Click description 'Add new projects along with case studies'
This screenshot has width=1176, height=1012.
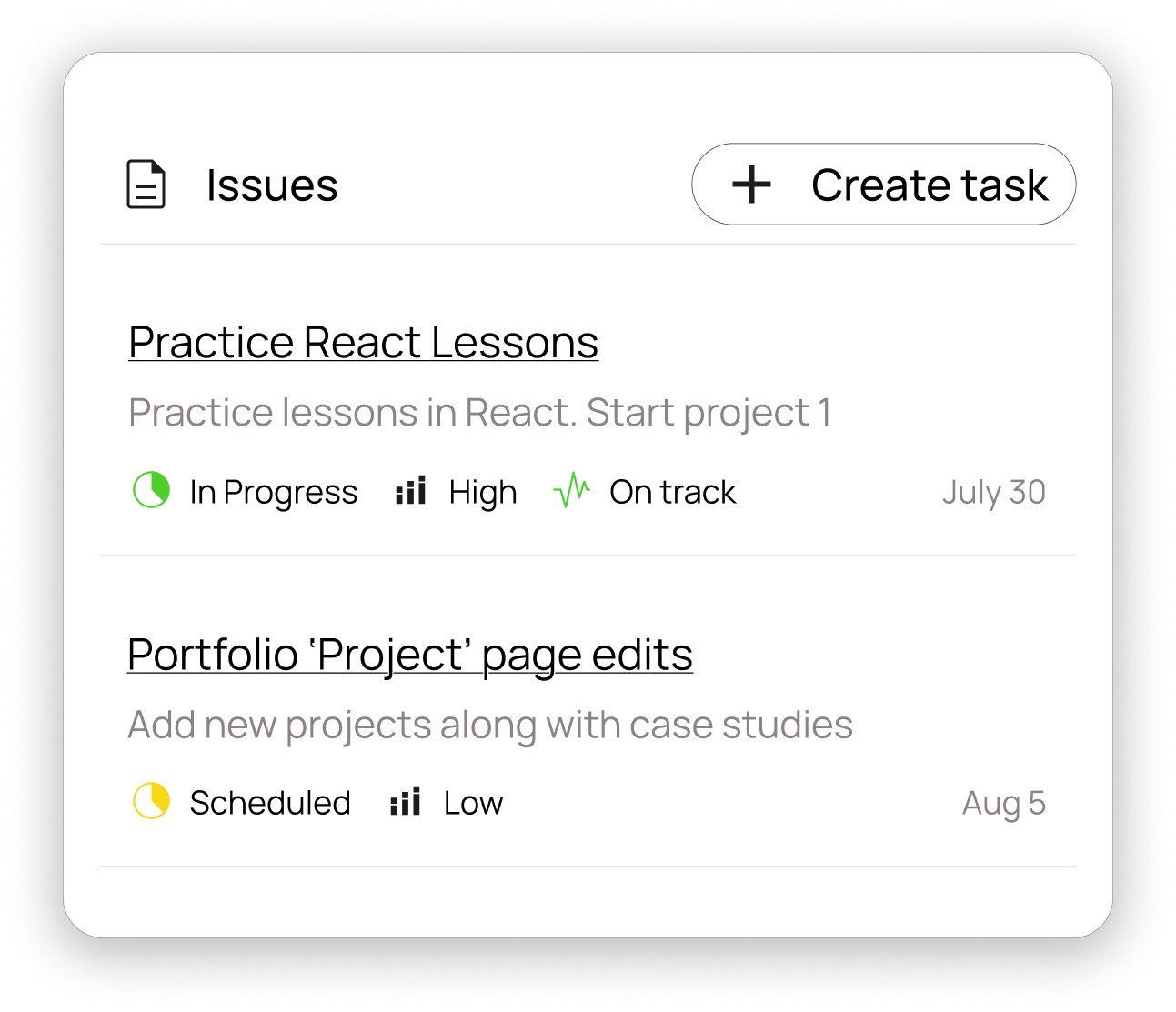click(x=490, y=725)
